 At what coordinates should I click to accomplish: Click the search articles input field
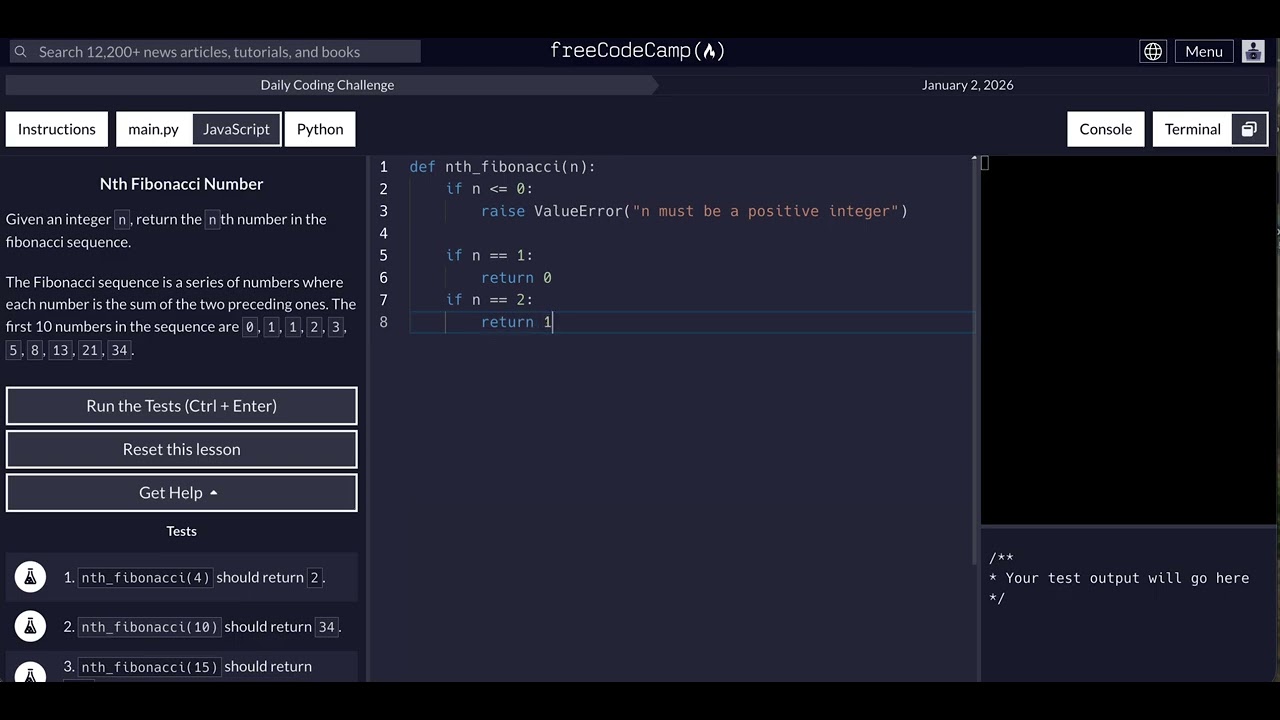pyautogui.click(x=215, y=51)
